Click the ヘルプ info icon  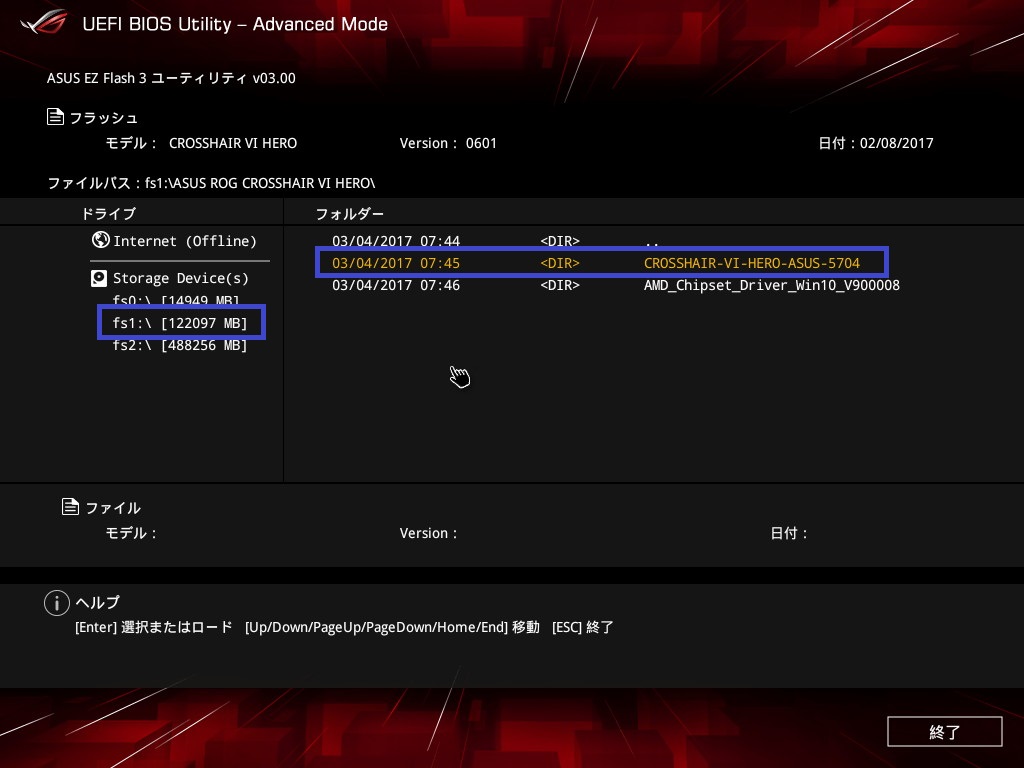pos(57,603)
